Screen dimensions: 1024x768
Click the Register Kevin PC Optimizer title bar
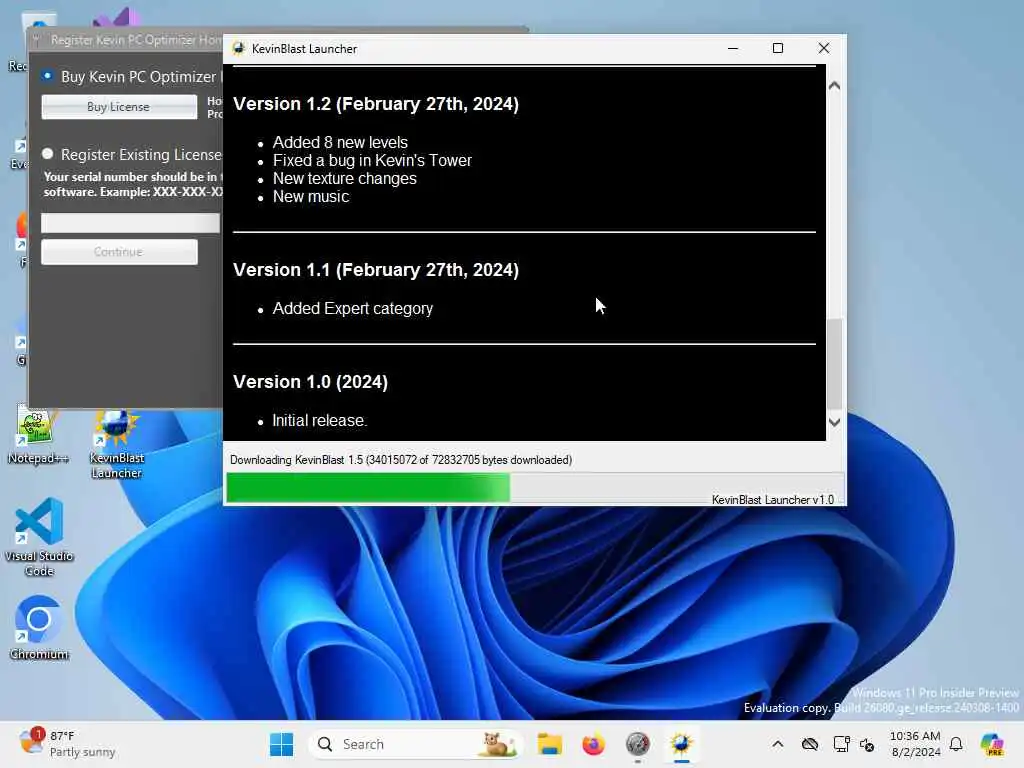(126, 40)
